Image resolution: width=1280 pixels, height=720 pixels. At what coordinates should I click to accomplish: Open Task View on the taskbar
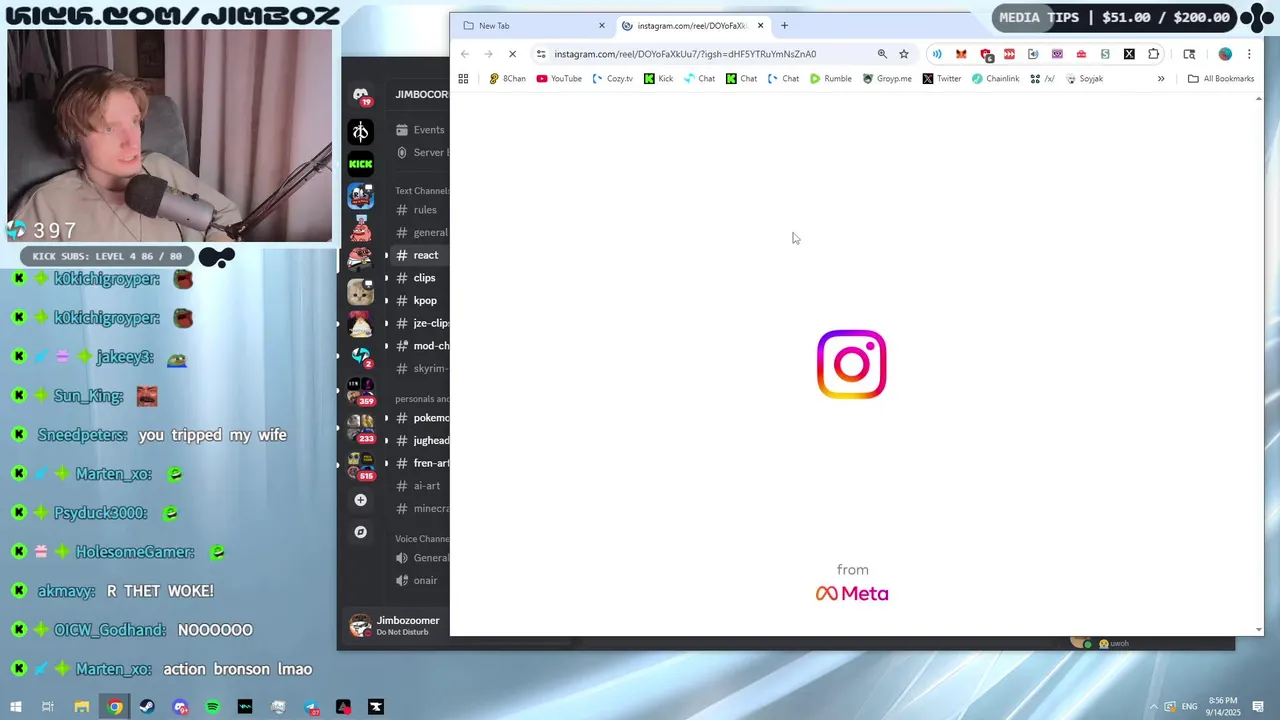coord(48,707)
